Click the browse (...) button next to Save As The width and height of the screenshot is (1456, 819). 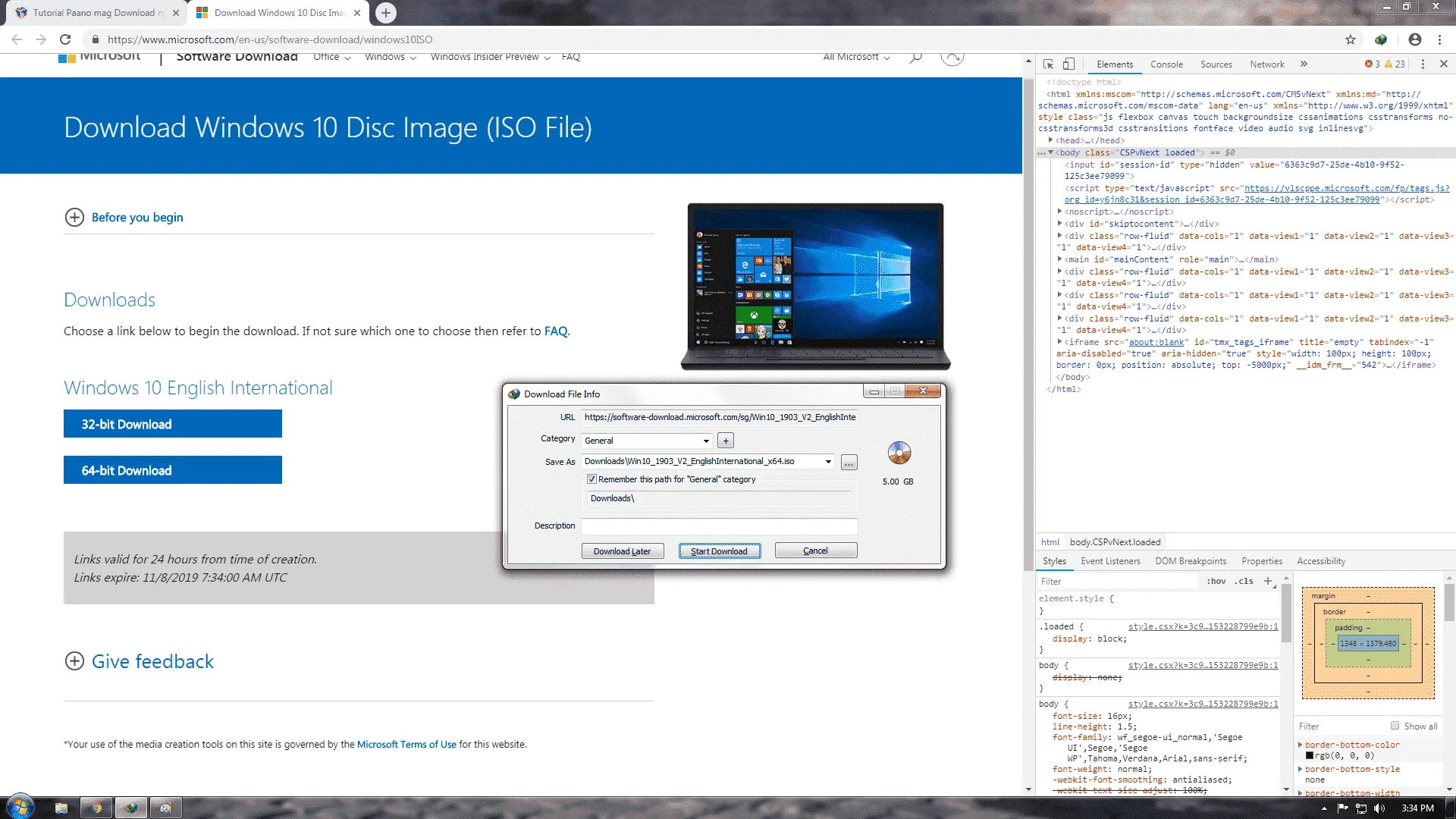click(x=849, y=463)
